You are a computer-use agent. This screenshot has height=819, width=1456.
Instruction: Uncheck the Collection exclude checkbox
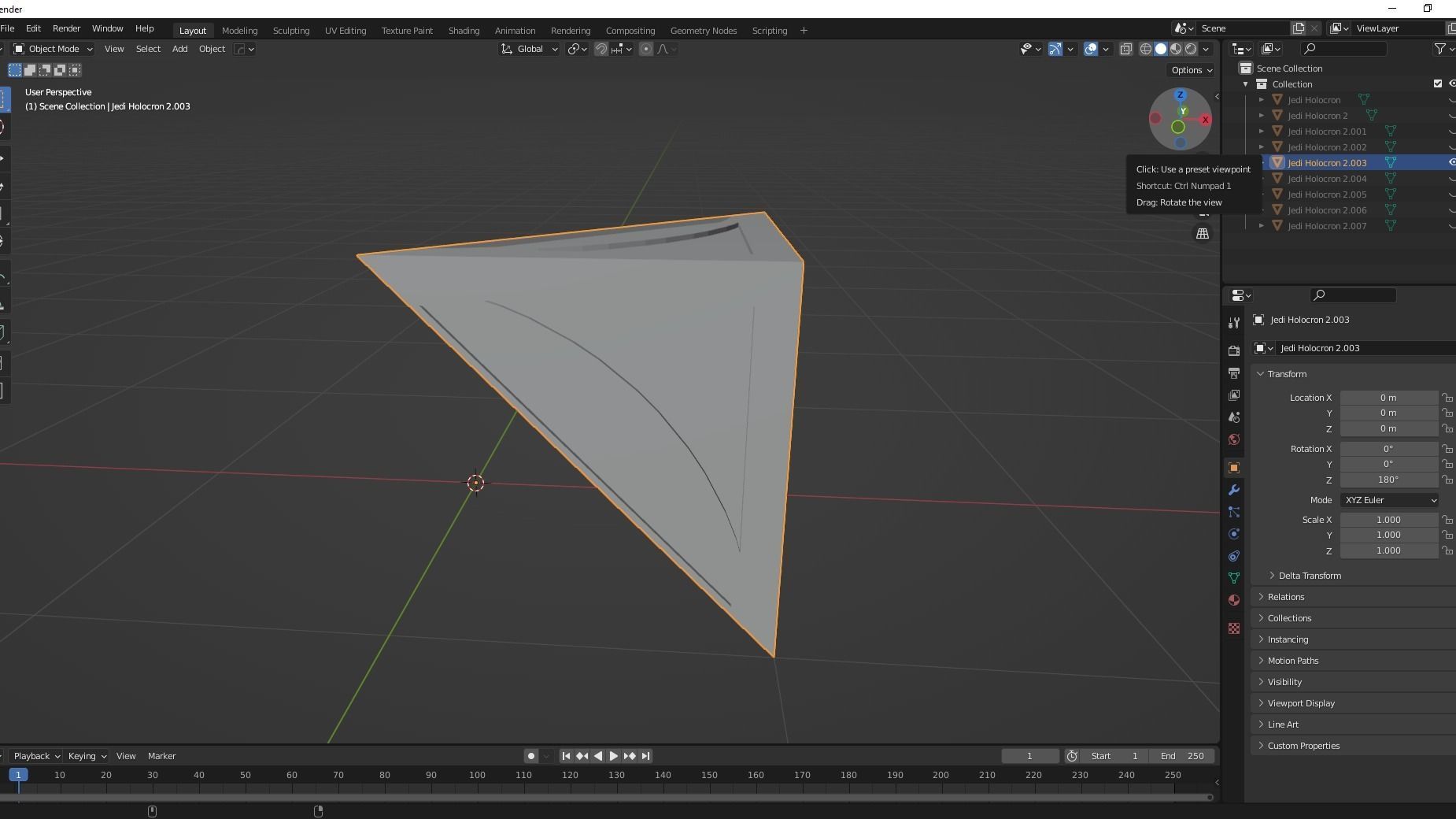pyautogui.click(x=1438, y=84)
